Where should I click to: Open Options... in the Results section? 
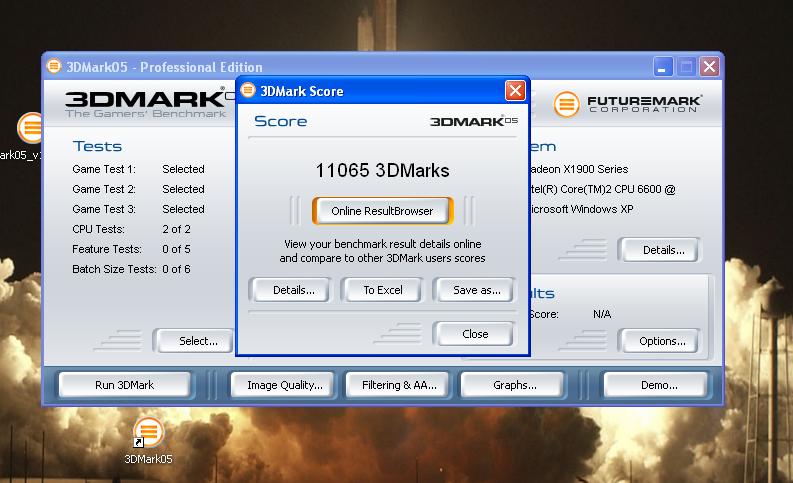tap(662, 341)
